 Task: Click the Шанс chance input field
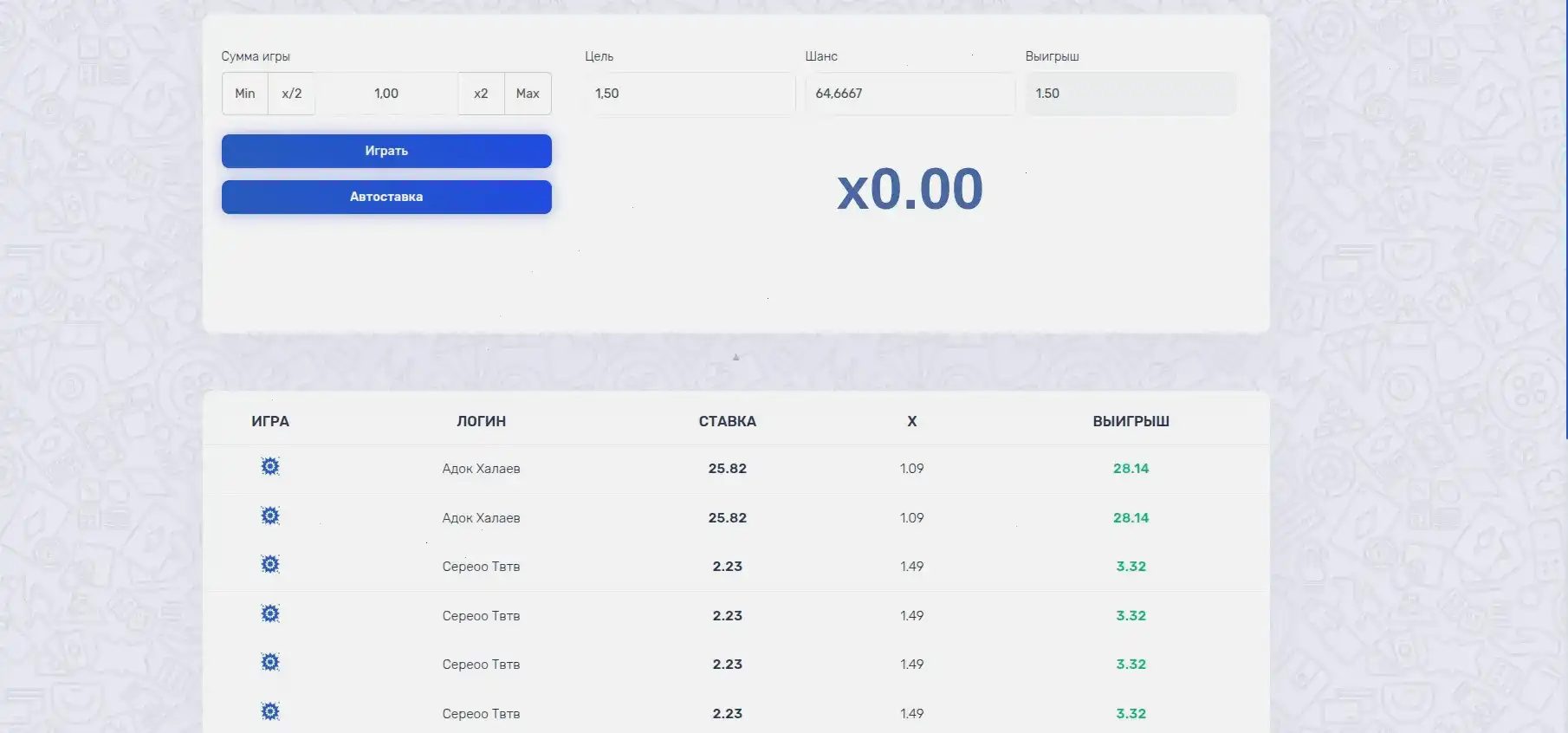point(909,94)
